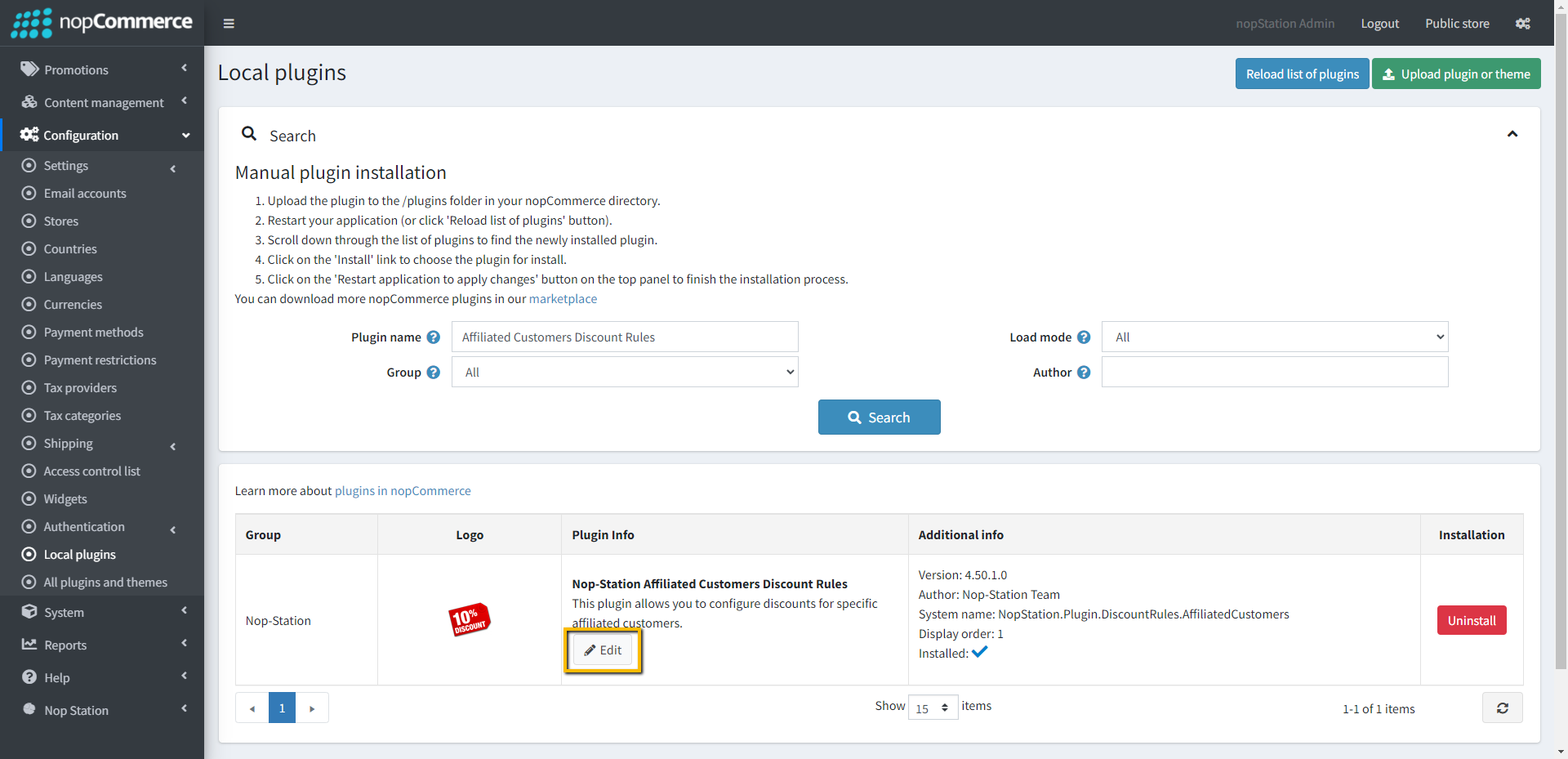Click Upload plugin or theme button
Viewport: 1568px width, 759px height.
coord(1456,74)
